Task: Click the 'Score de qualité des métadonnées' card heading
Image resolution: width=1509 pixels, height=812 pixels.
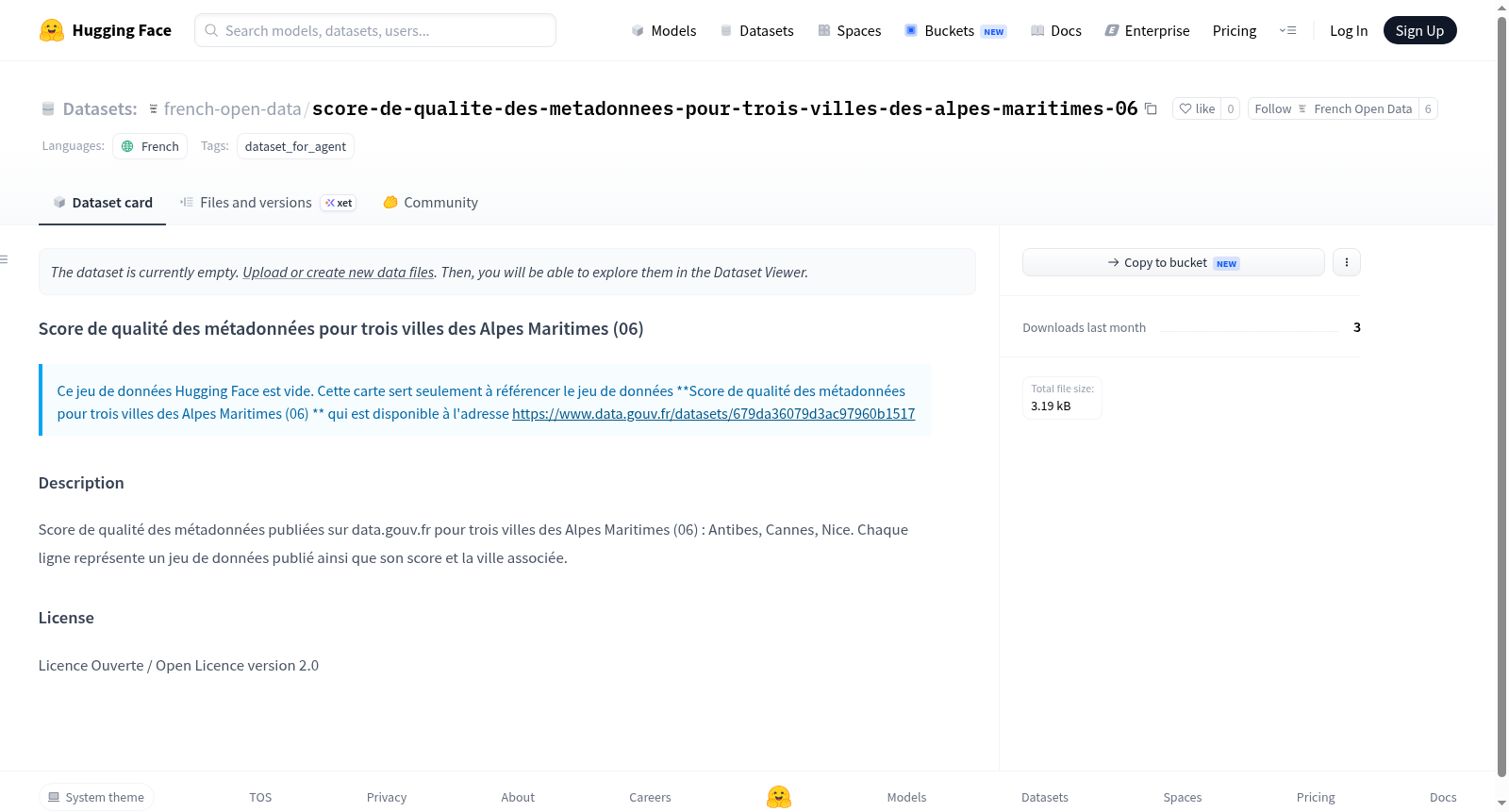Action: point(340,328)
